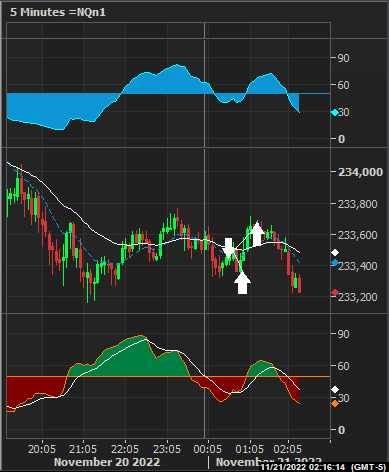Click the 0 level on lower oscillator axis
The height and width of the screenshot is (472, 389).
(341, 430)
